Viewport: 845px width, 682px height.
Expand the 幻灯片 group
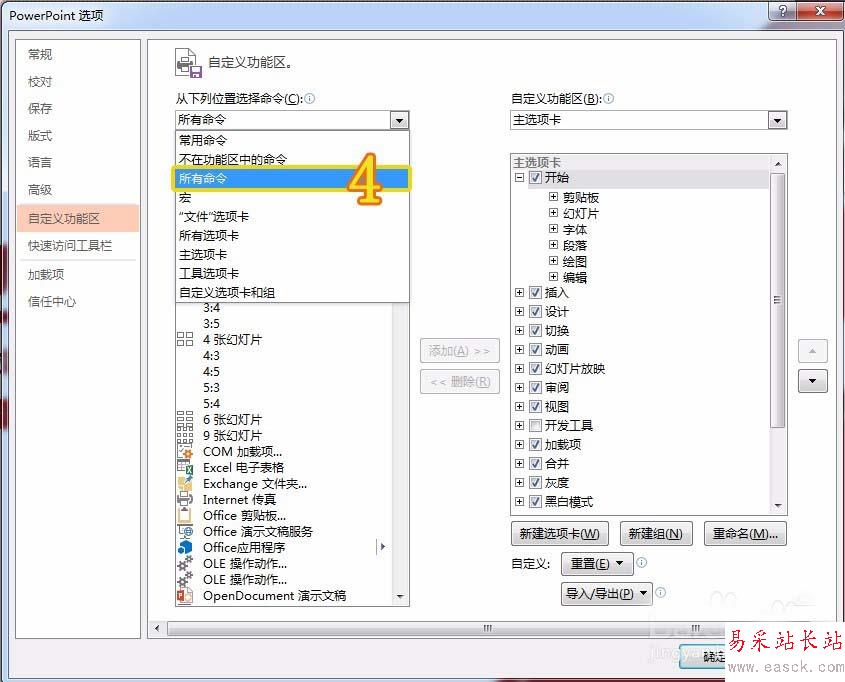click(553, 213)
